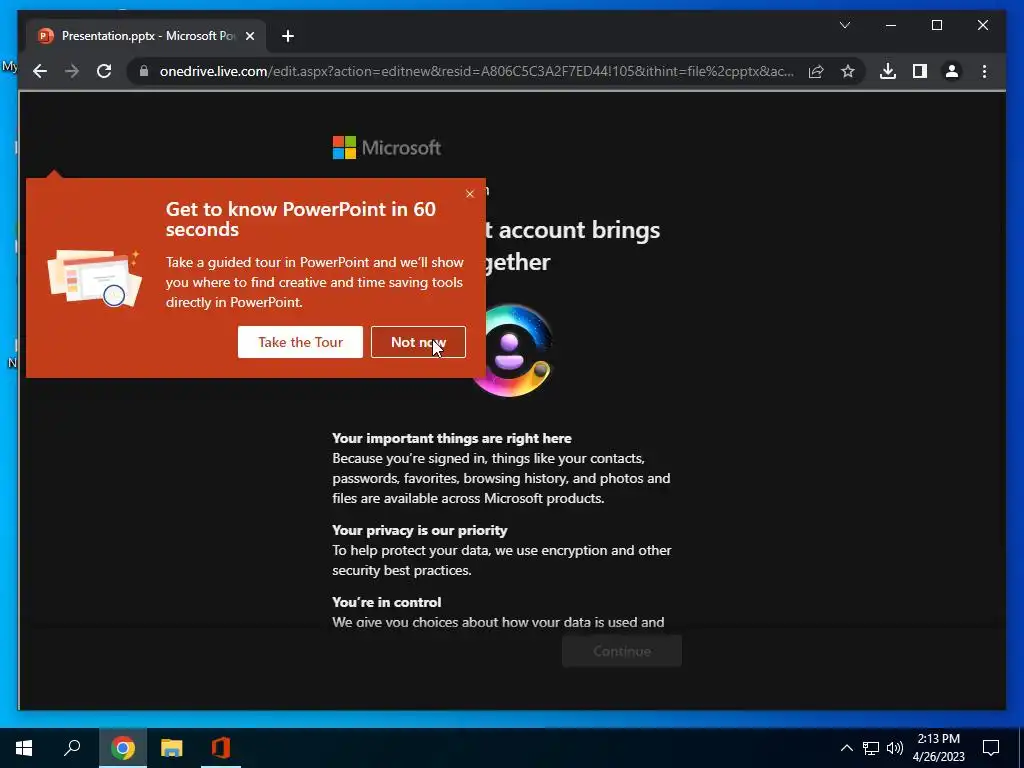The height and width of the screenshot is (768, 1024).
Task: Share this page icon in address bar
Action: click(x=816, y=71)
